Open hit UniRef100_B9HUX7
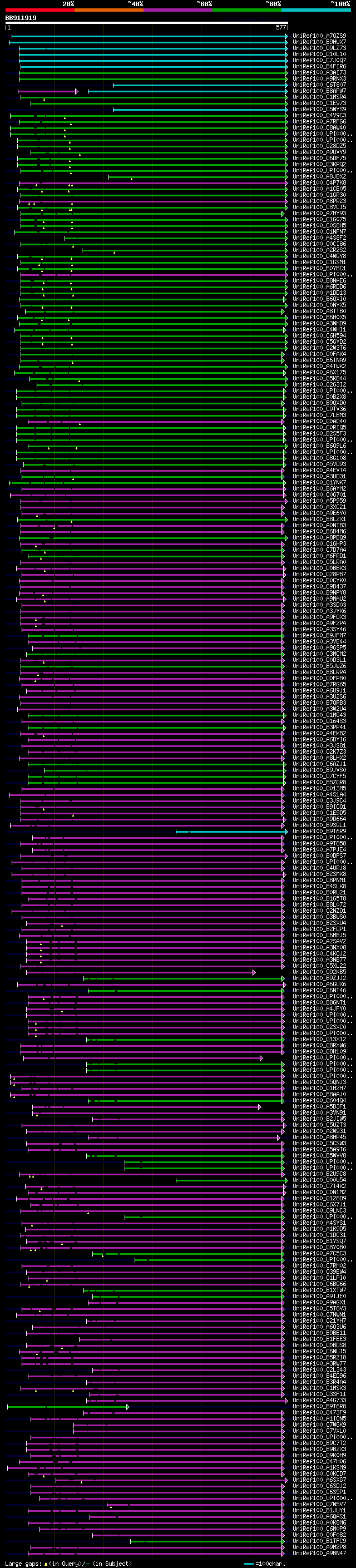Screen dimensions: 356x1568 [x=319, y=42]
